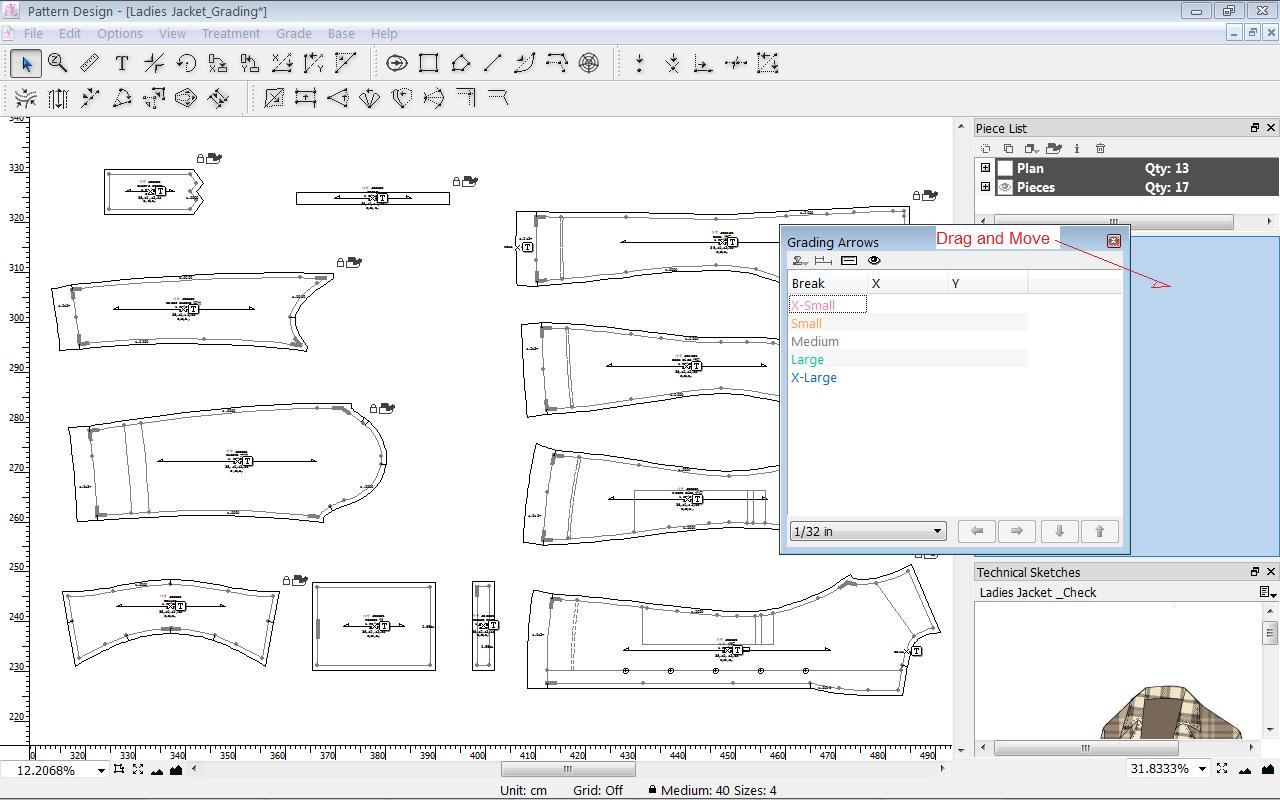Toggle the Plan row visibility box
The image size is (1280, 800).
(x=1006, y=169)
